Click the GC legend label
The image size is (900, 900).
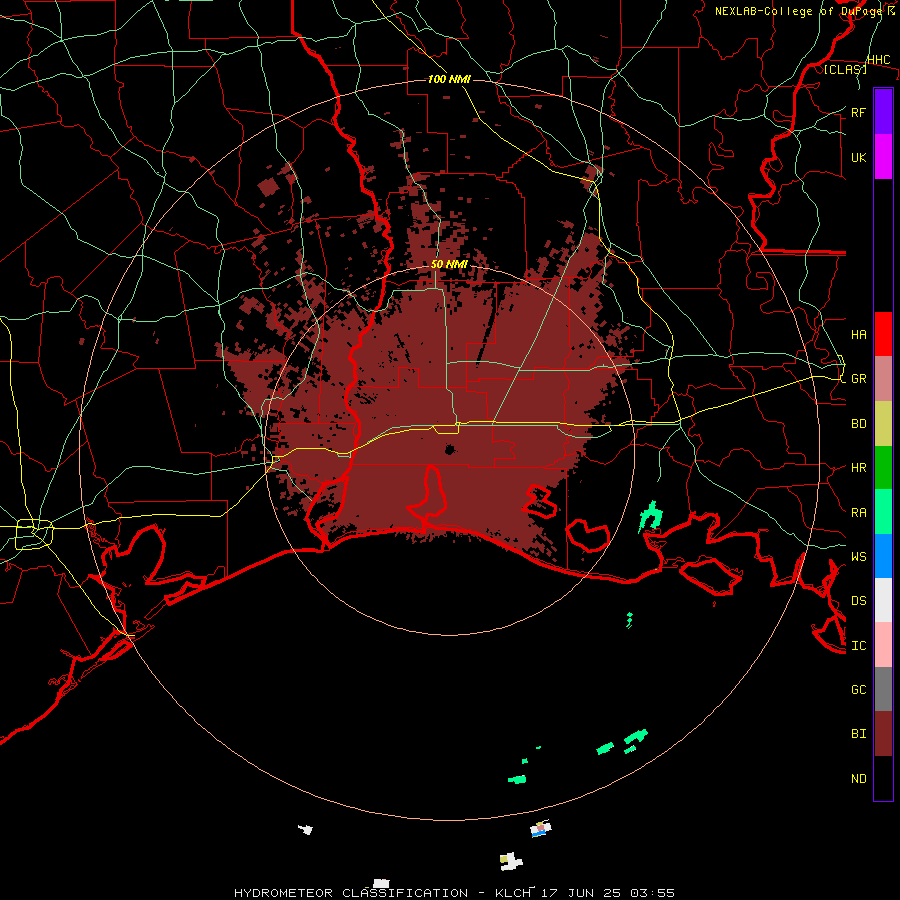pos(858,689)
